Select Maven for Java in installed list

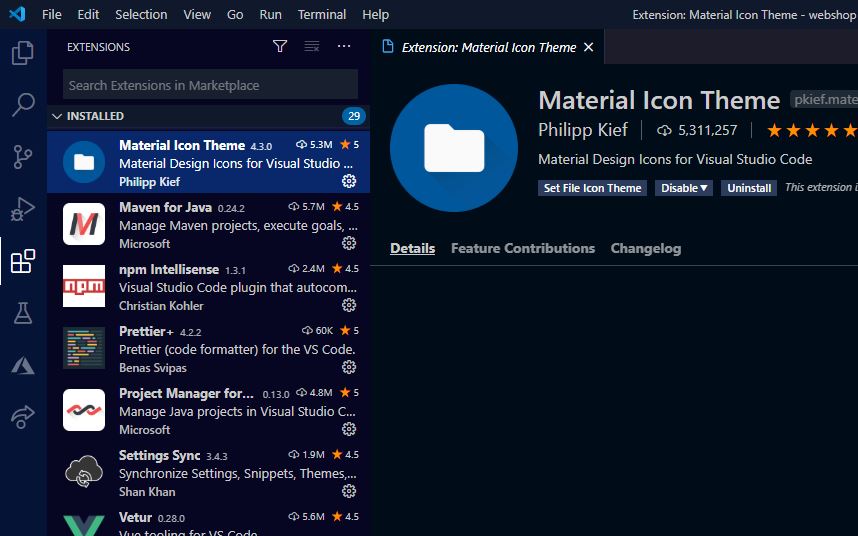(x=208, y=224)
